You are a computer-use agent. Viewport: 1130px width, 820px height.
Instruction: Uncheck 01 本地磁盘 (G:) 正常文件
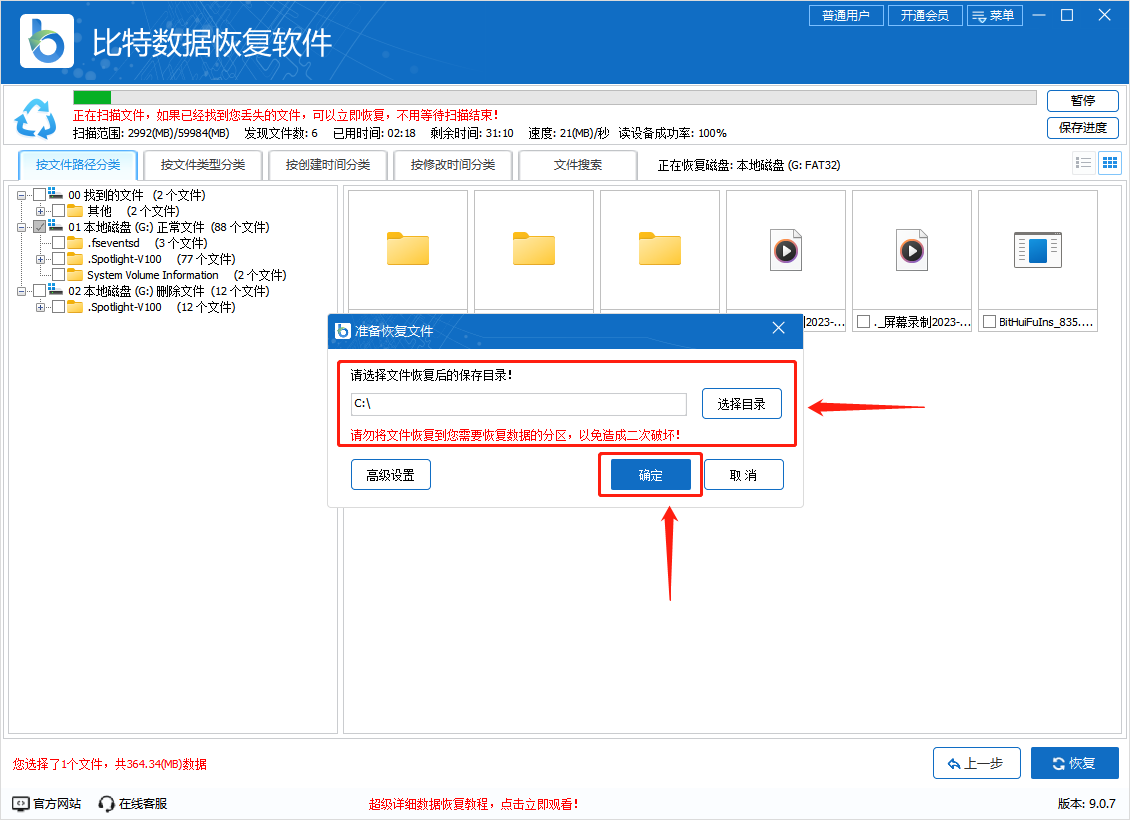tap(38, 227)
